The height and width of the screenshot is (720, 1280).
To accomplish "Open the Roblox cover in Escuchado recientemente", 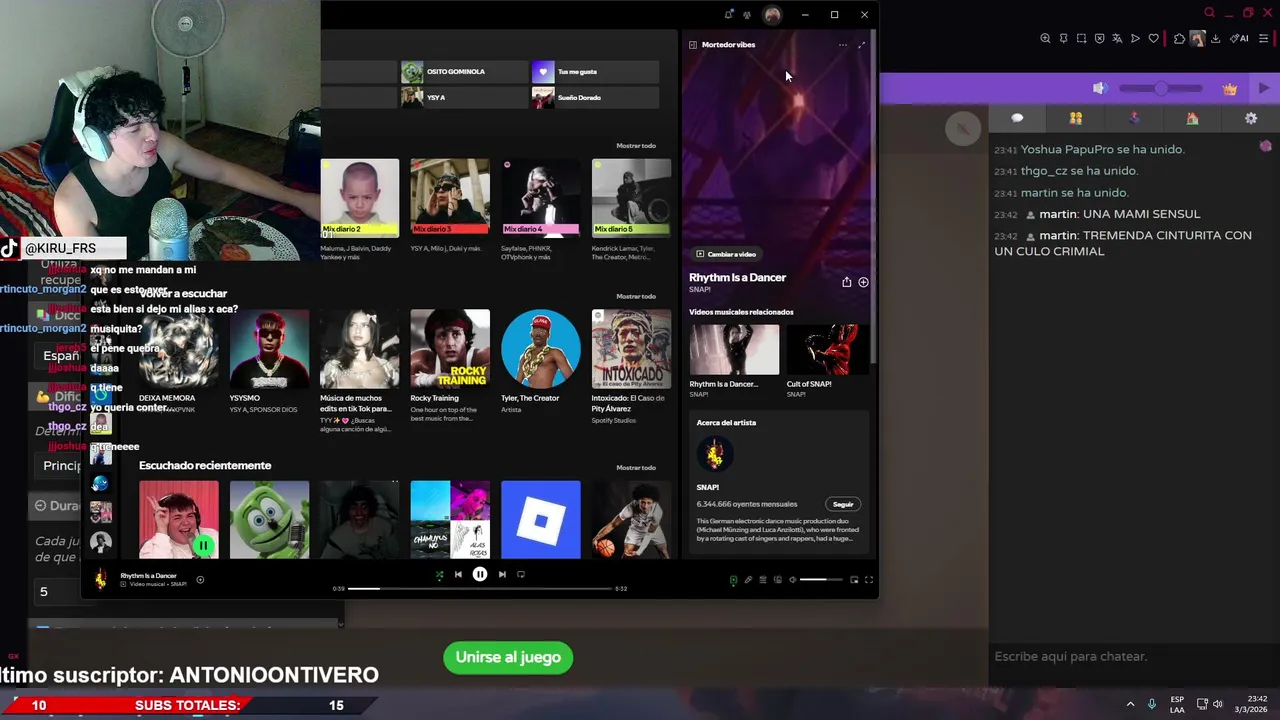I will click(x=540, y=520).
